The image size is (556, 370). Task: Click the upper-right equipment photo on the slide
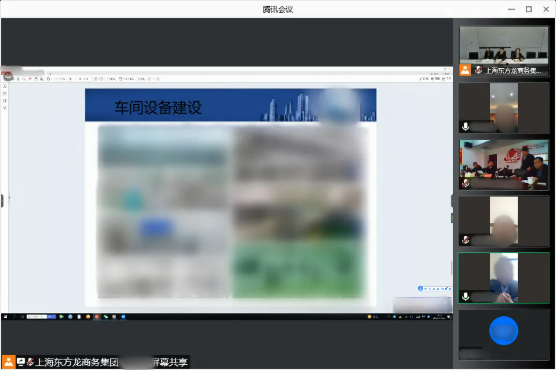tap(299, 154)
